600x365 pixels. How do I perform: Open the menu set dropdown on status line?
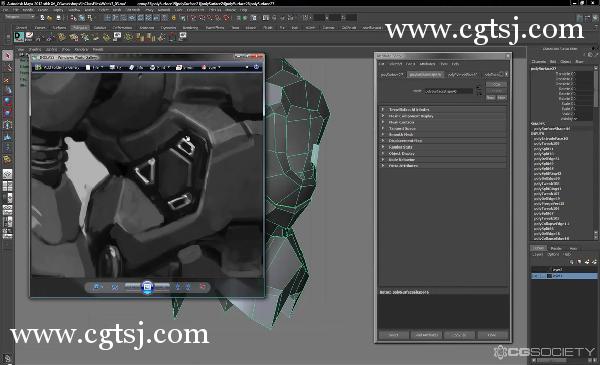19,17
